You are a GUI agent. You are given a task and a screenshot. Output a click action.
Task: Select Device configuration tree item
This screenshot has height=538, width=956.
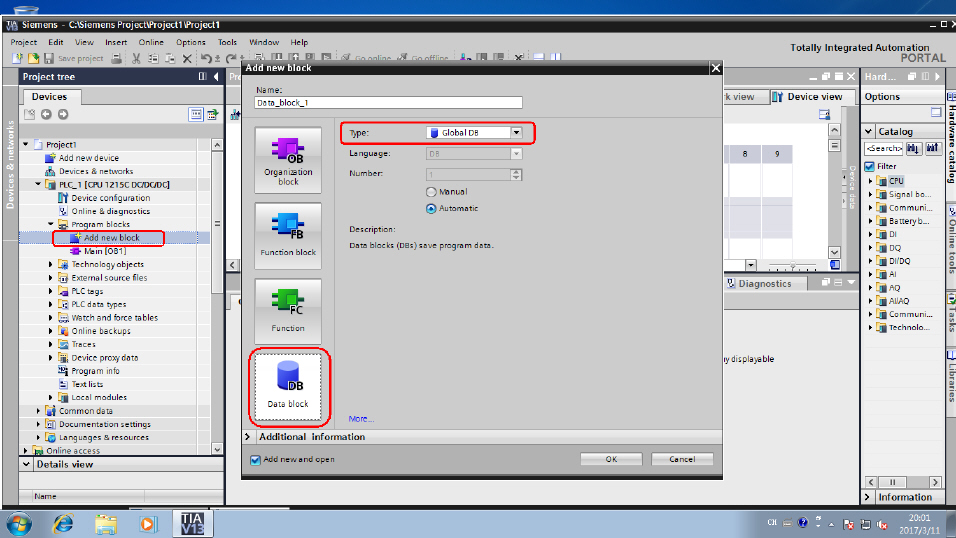point(110,198)
